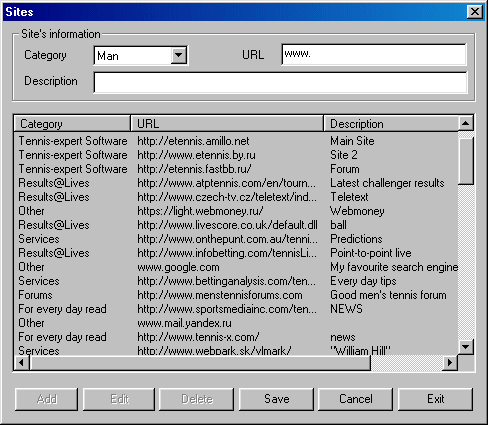The image size is (488, 425).
Task: Click into the URL input field
Action: [x=374, y=54]
